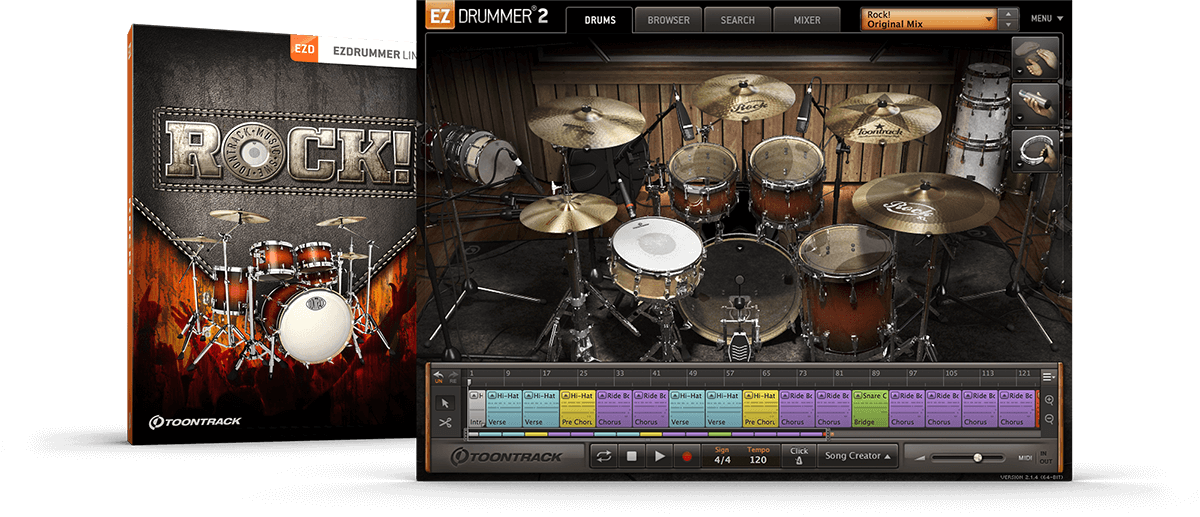Zoom in the song track
The width and height of the screenshot is (1200, 517).
pos(1048,400)
